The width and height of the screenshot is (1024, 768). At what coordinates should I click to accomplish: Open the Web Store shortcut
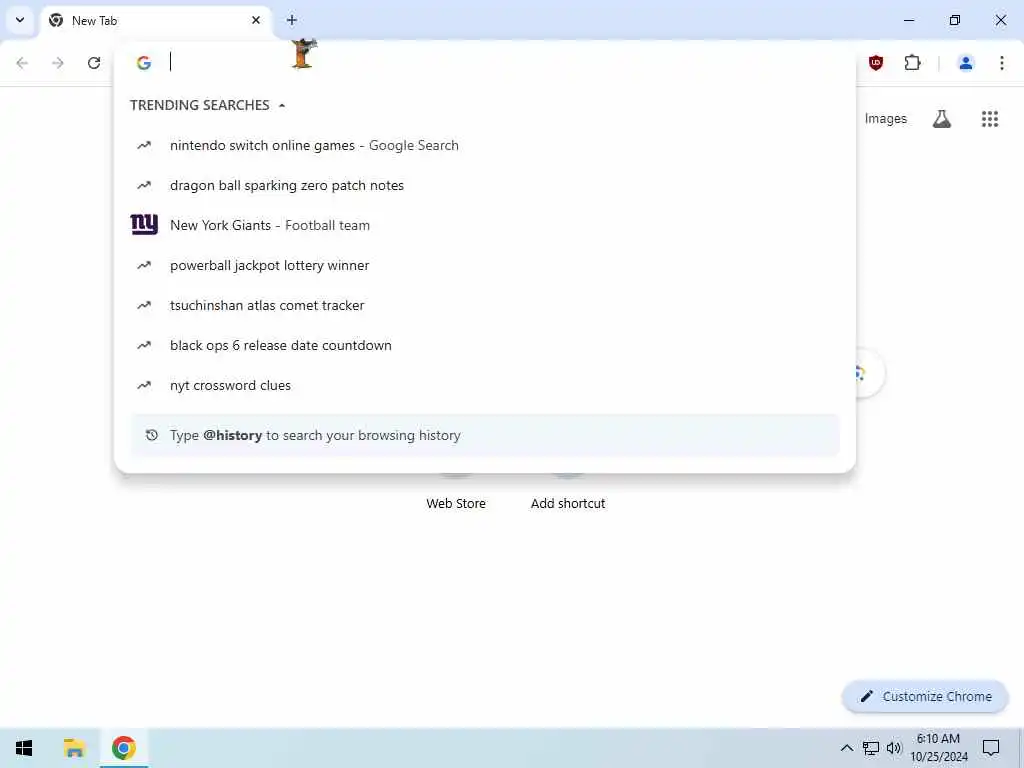456,504
